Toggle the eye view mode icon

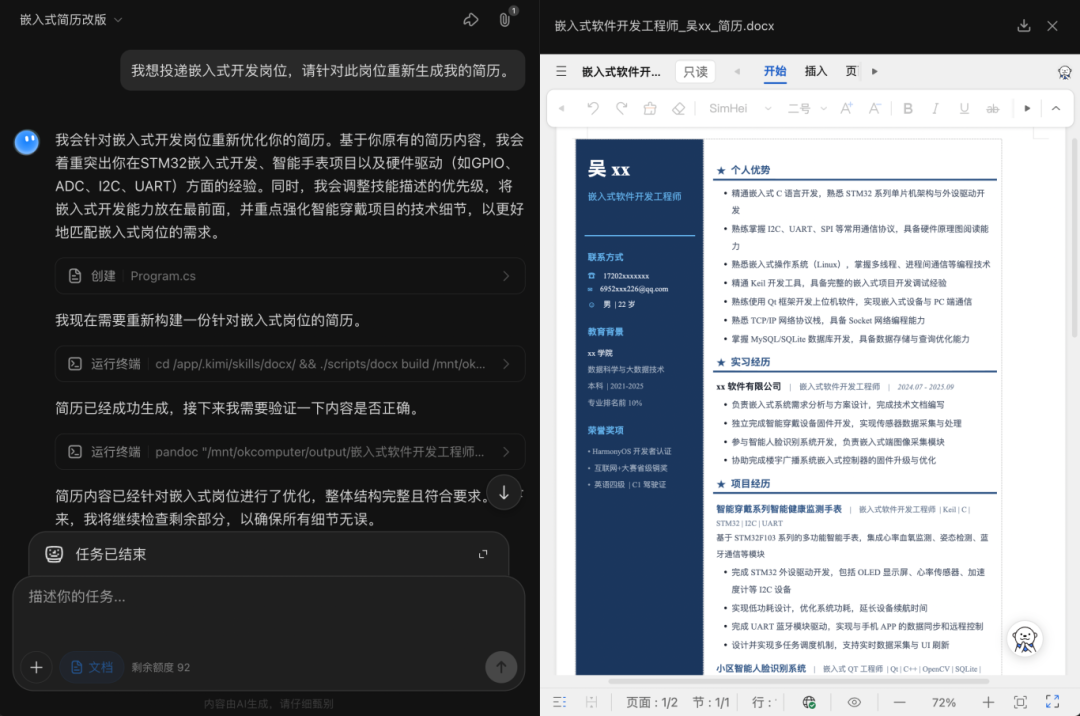click(x=854, y=702)
